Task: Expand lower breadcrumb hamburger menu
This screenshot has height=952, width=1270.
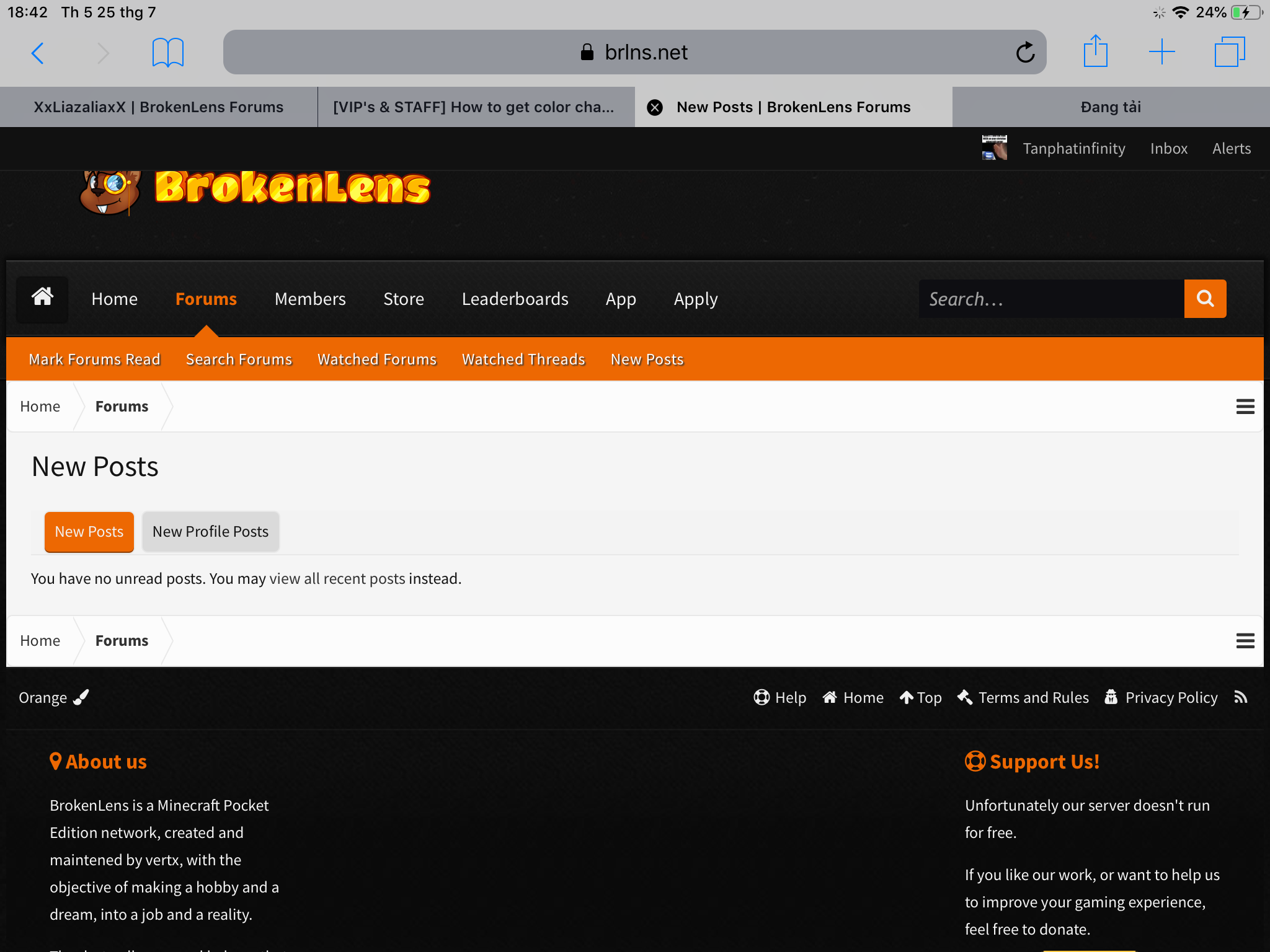Action: click(1245, 641)
